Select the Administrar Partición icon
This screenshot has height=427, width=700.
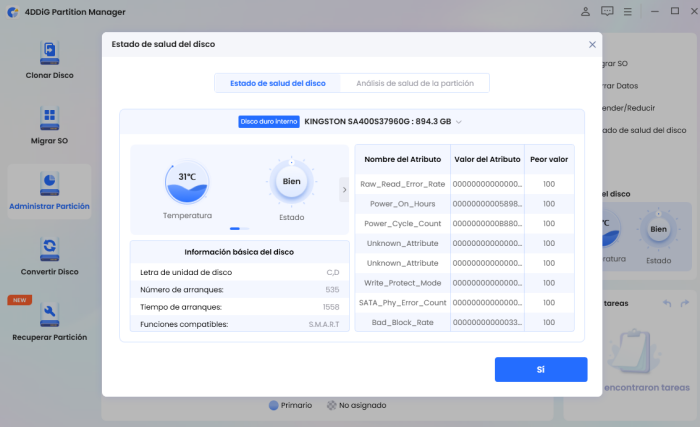tap(49, 183)
